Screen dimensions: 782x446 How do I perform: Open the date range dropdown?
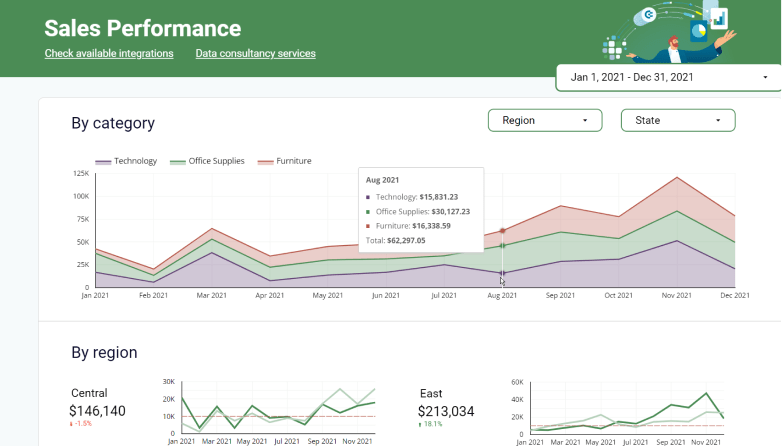click(x=668, y=77)
